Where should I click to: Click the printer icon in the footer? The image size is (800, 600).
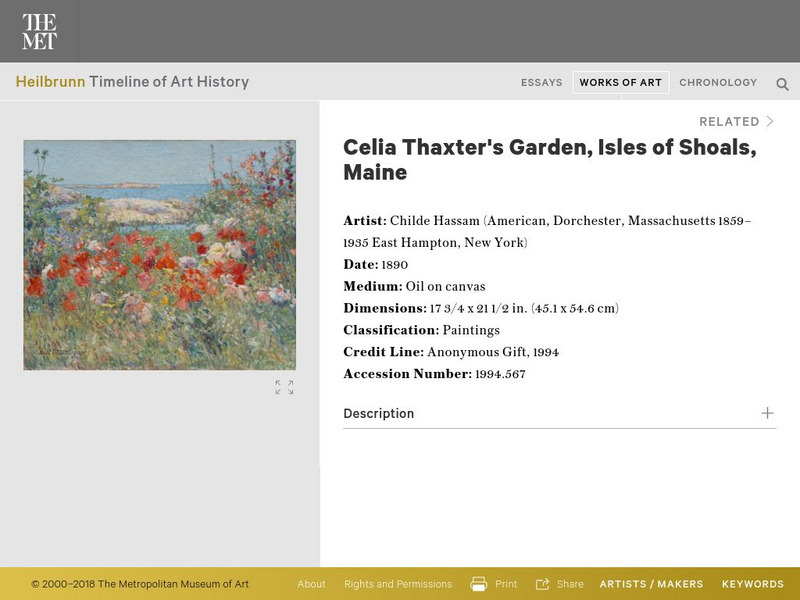479,584
